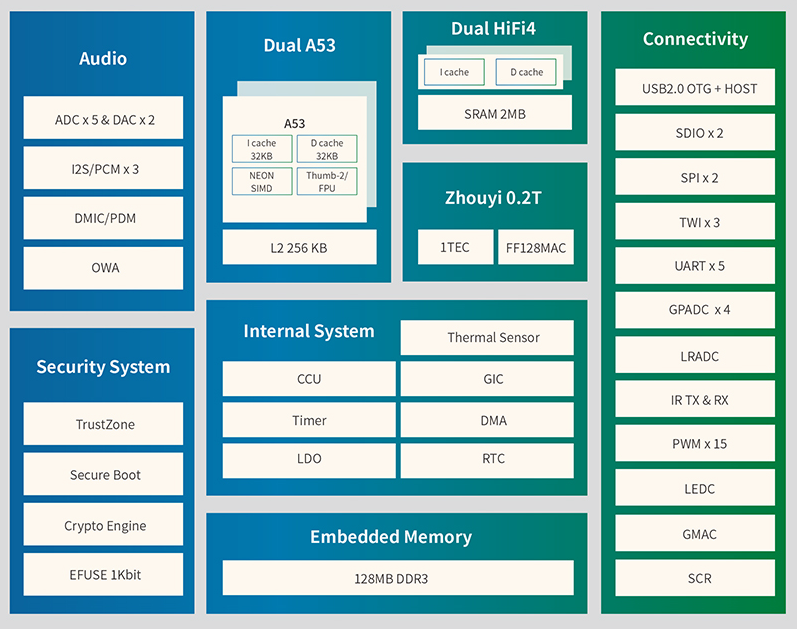Click the Dual HiFi4 heading
This screenshot has width=797, height=629.
click(x=494, y=28)
